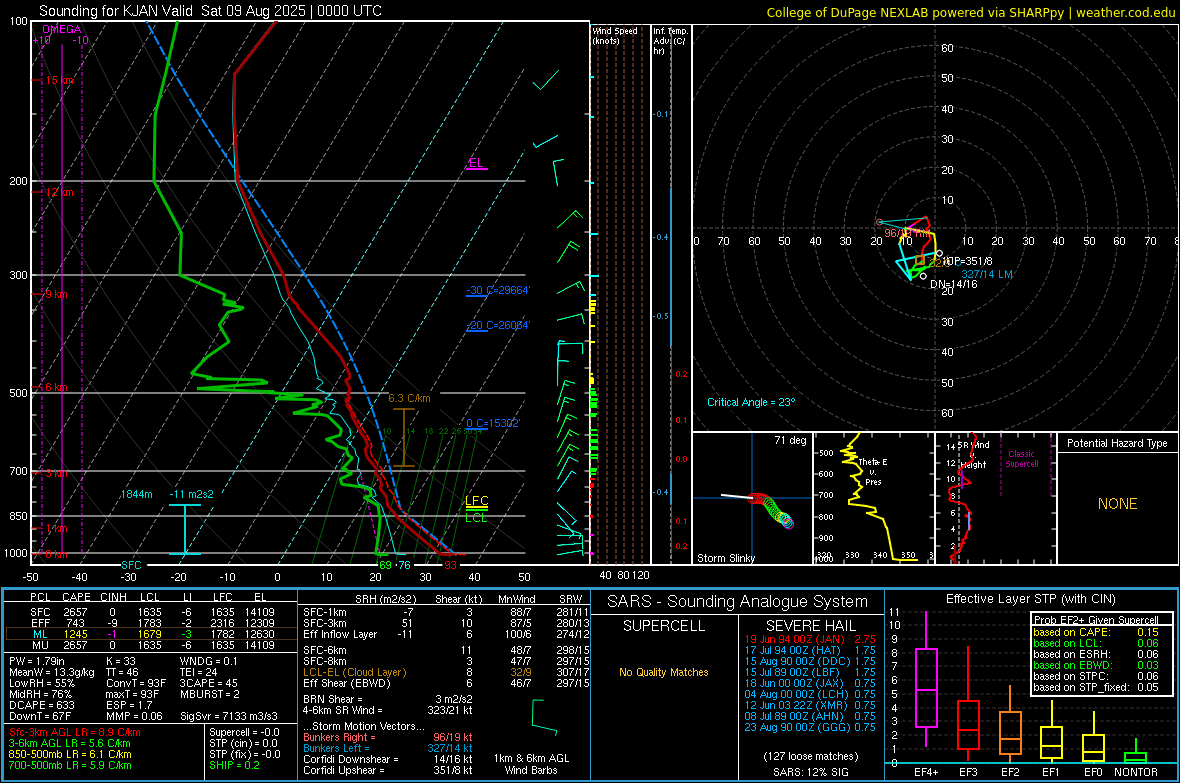Click the 'STP (cin) = 0.0' value

click(x=242, y=743)
